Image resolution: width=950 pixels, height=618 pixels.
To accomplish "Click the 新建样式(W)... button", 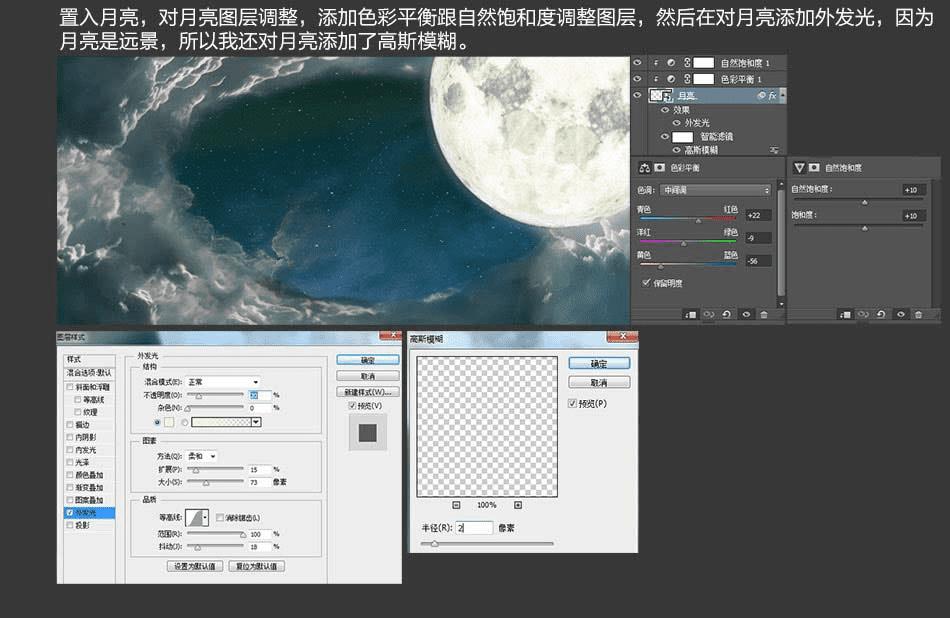I will (x=368, y=392).
